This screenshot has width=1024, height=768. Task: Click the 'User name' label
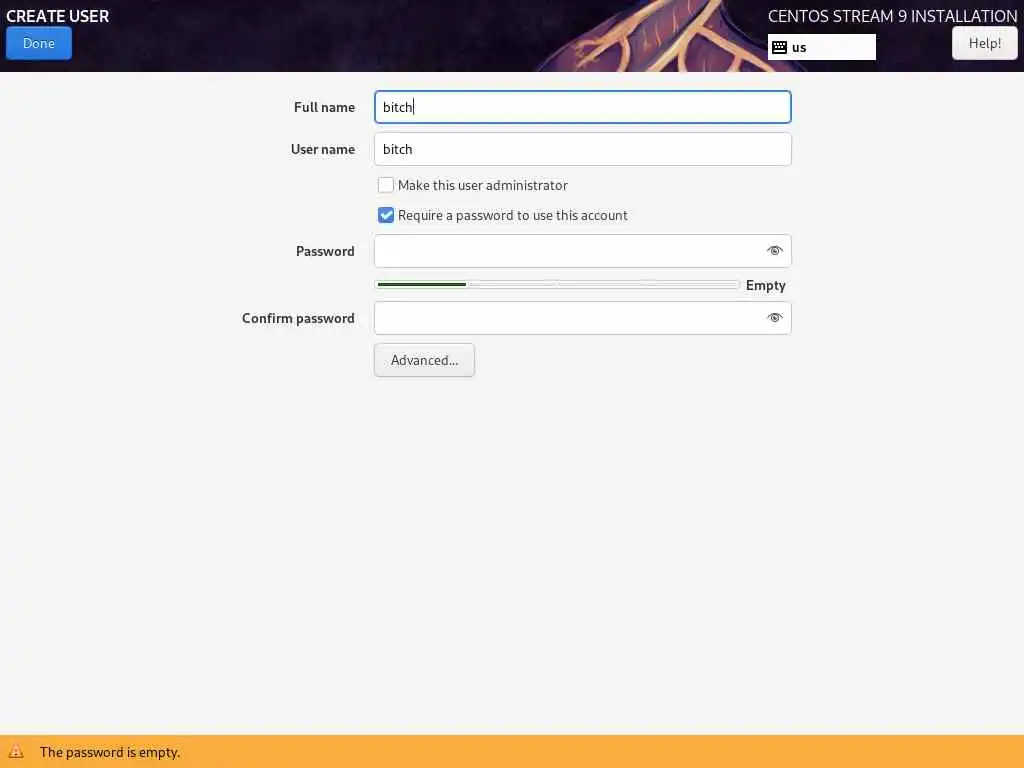click(x=323, y=149)
